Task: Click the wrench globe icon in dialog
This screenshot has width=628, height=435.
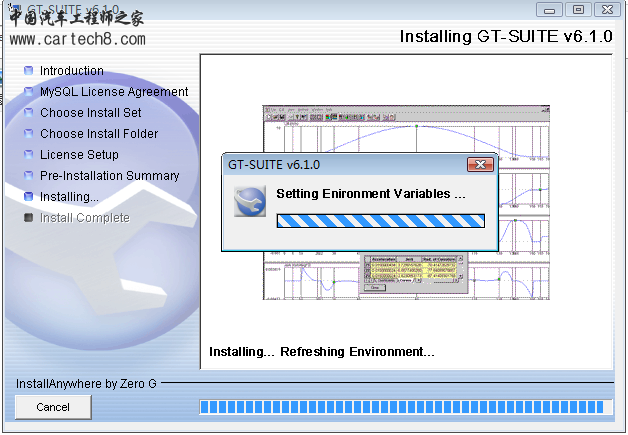Action: (x=250, y=201)
